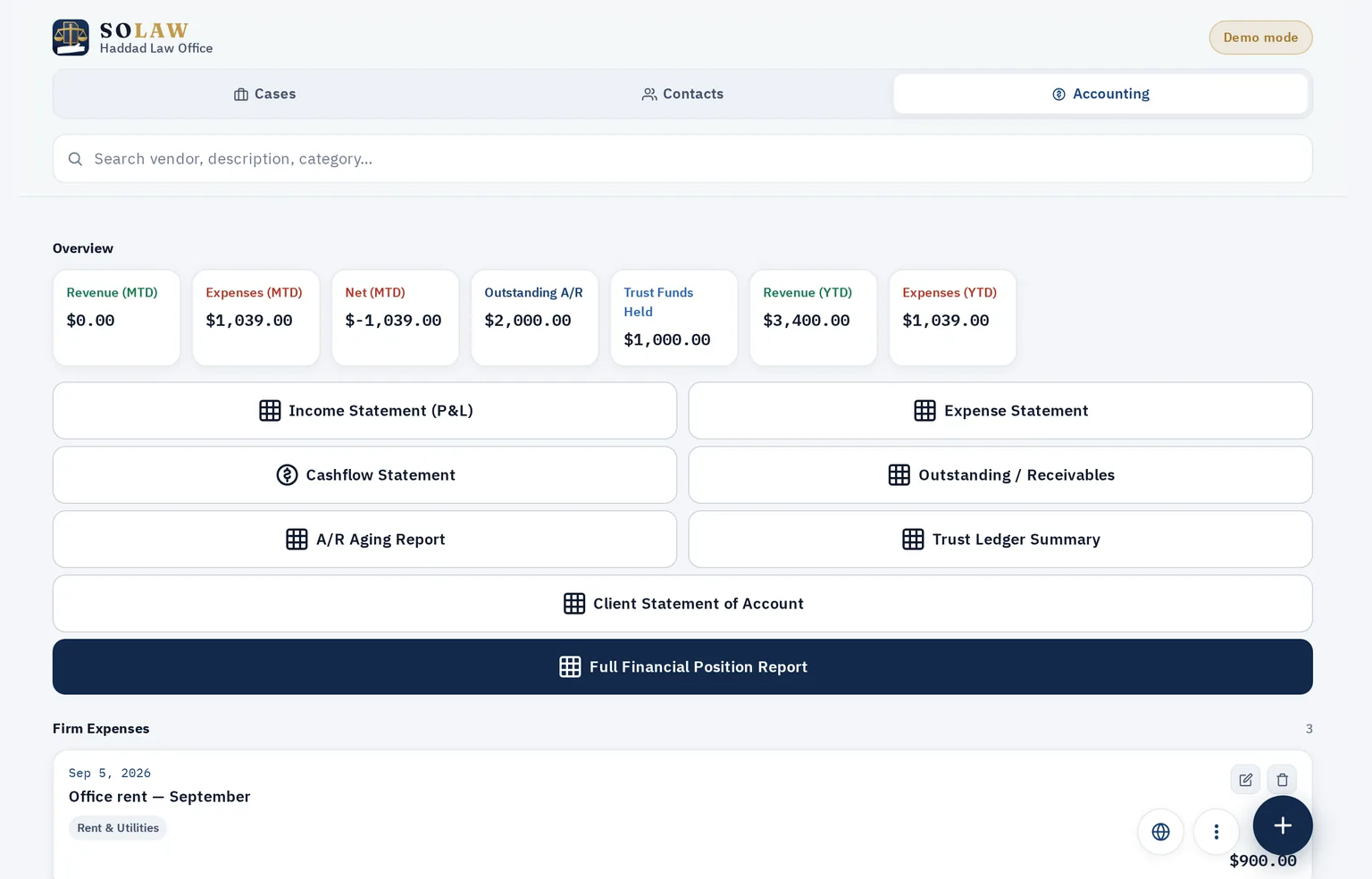The height and width of the screenshot is (879, 1372).
Task: Click the Trust Funds Held card
Action: [674, 318]
